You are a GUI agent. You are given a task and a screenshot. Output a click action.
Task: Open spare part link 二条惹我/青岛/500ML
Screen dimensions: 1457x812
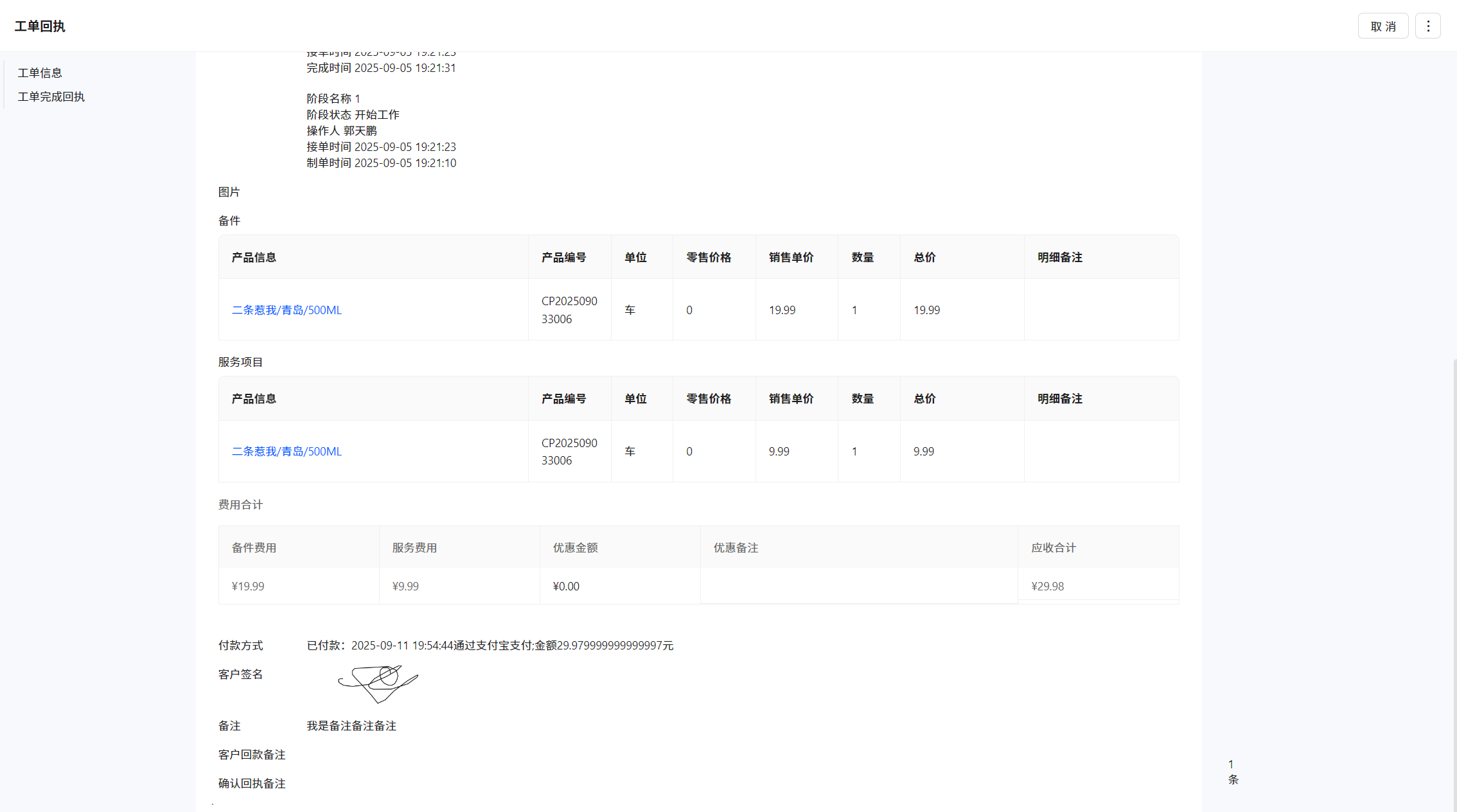[287, 310]
